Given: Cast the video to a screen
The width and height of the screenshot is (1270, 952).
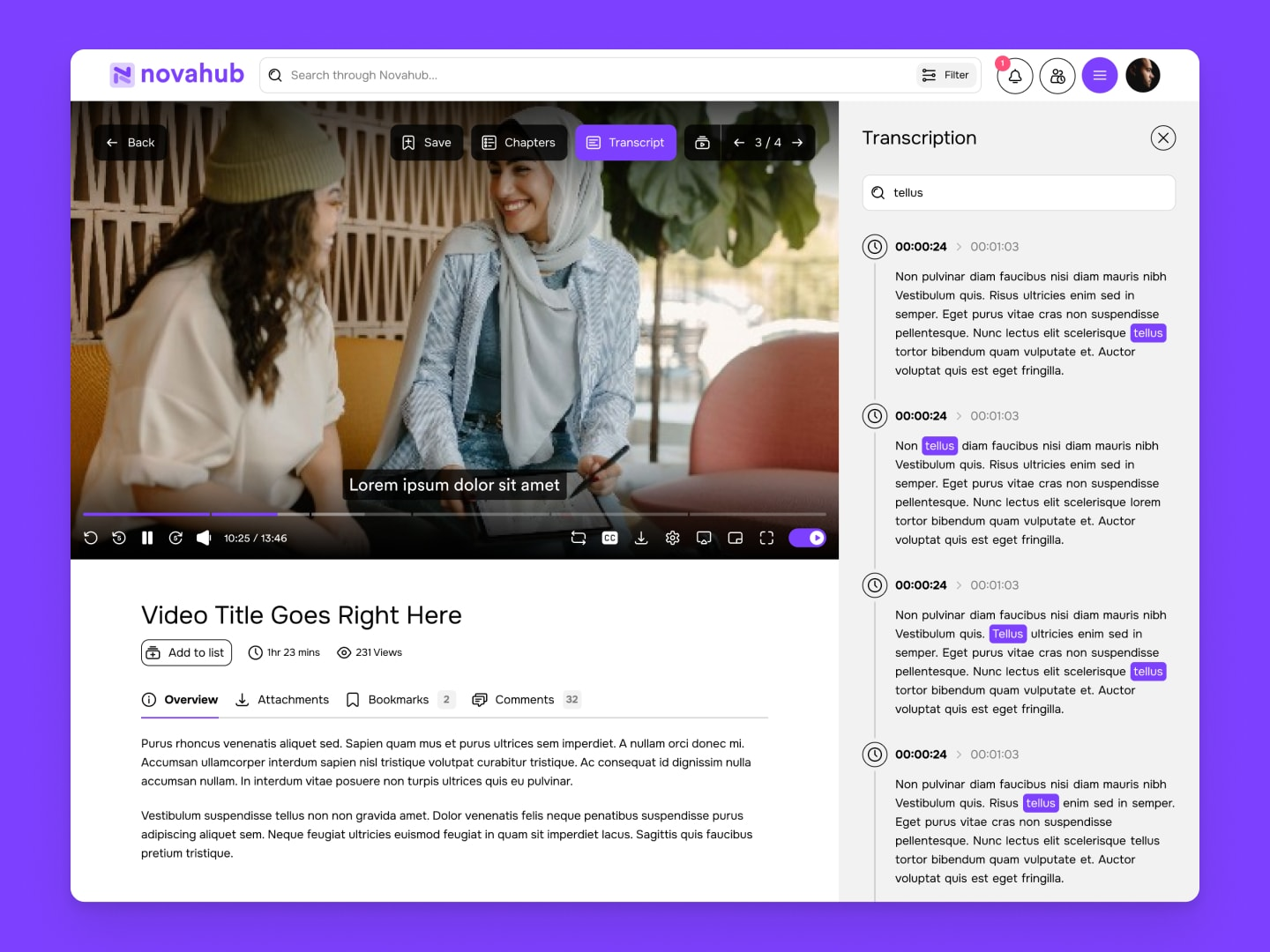Looking at the screenshot, I should click(704, 538).
